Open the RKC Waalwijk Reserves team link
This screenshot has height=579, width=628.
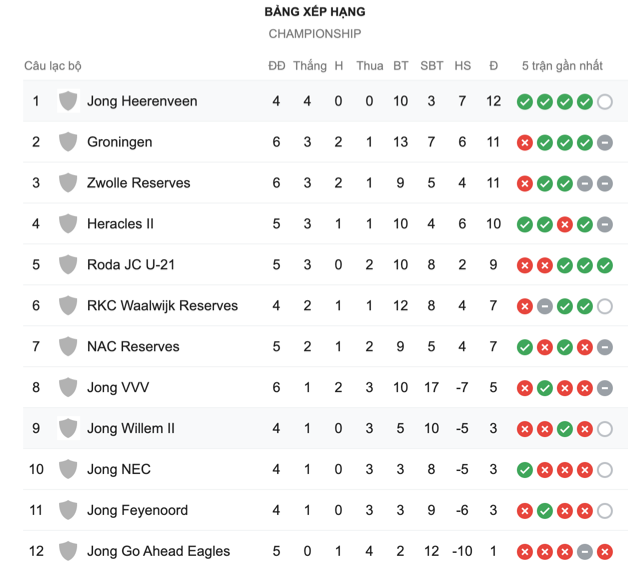click(x=162, y=306)
